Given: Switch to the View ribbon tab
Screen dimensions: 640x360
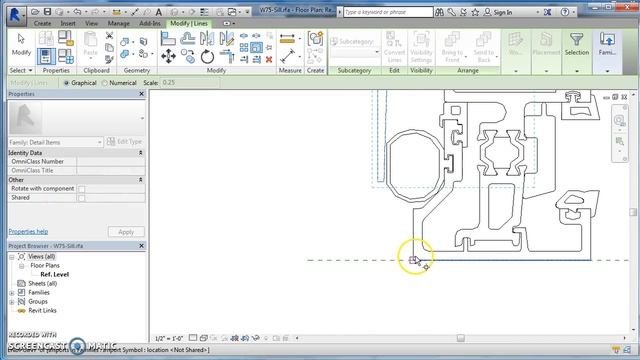Looking at the screenshot, I should pos(91,23).
